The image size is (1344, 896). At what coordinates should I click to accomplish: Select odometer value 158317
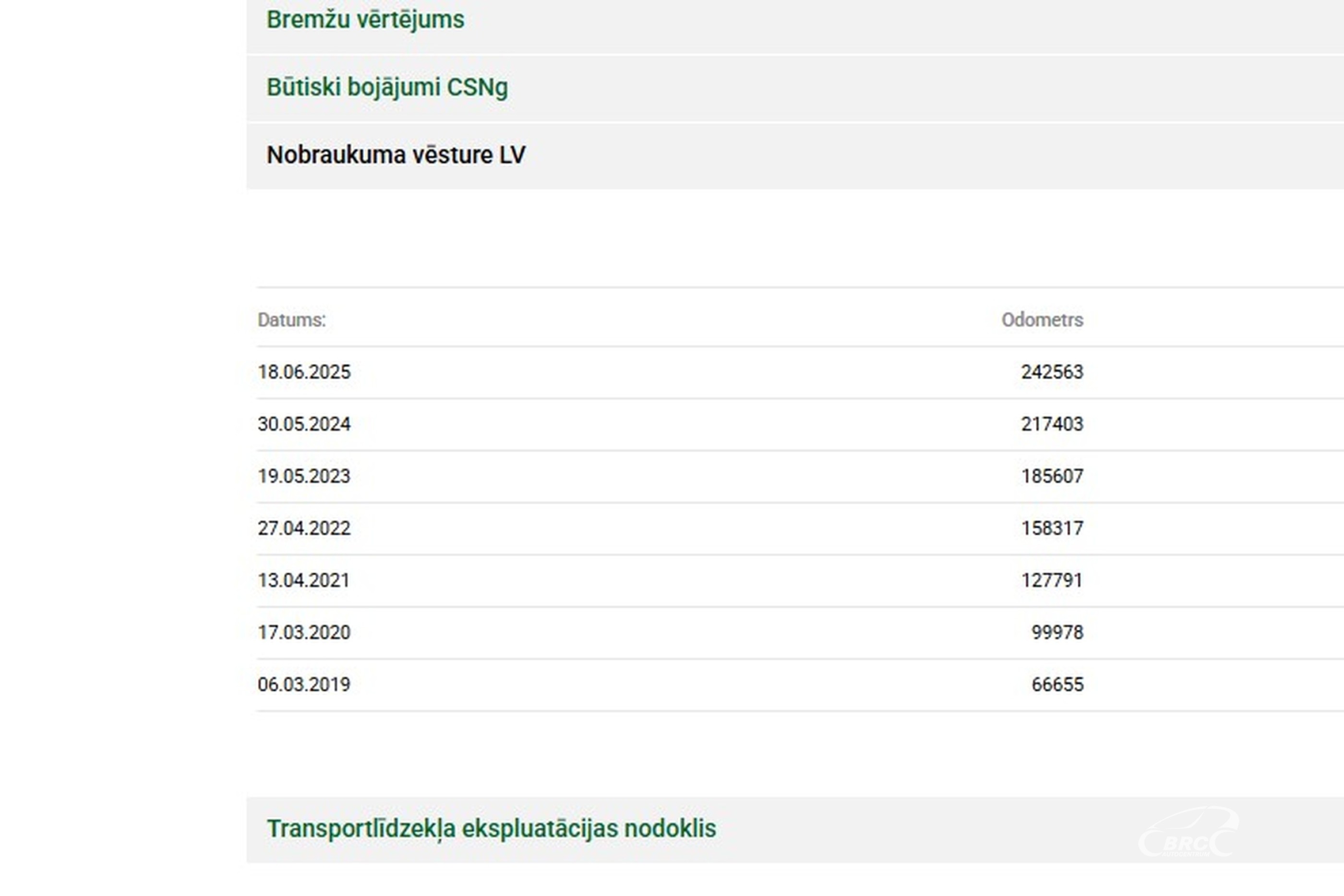[1052, 528]
